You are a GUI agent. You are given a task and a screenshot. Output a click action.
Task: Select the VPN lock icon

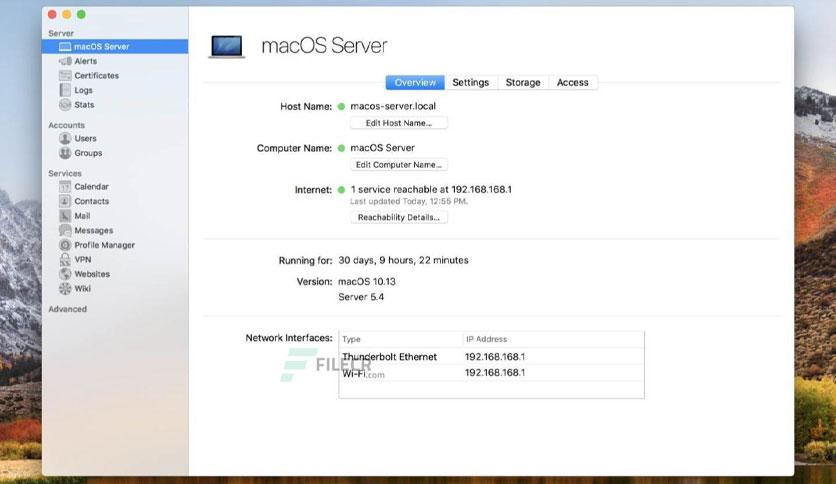65,259
